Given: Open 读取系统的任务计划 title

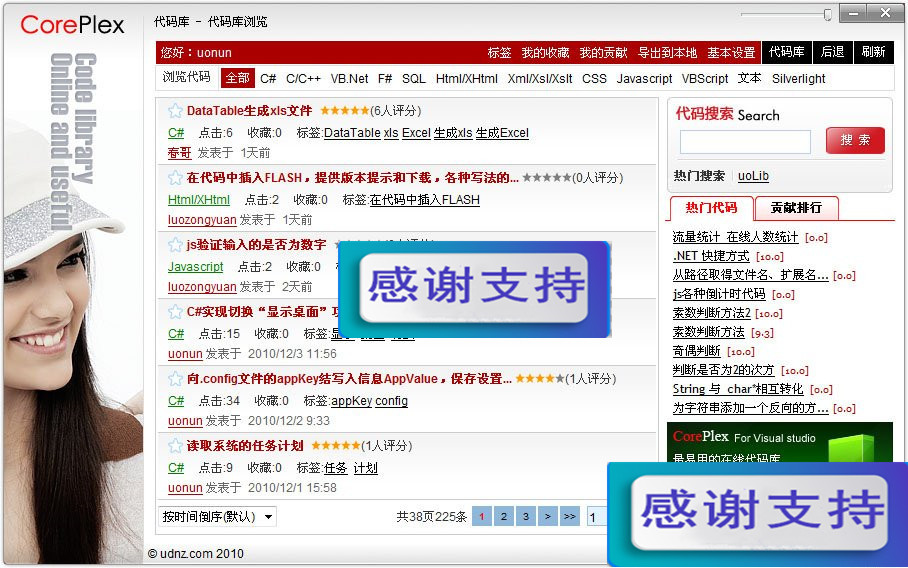Looking at the screenshot, I should click(245, 446).
